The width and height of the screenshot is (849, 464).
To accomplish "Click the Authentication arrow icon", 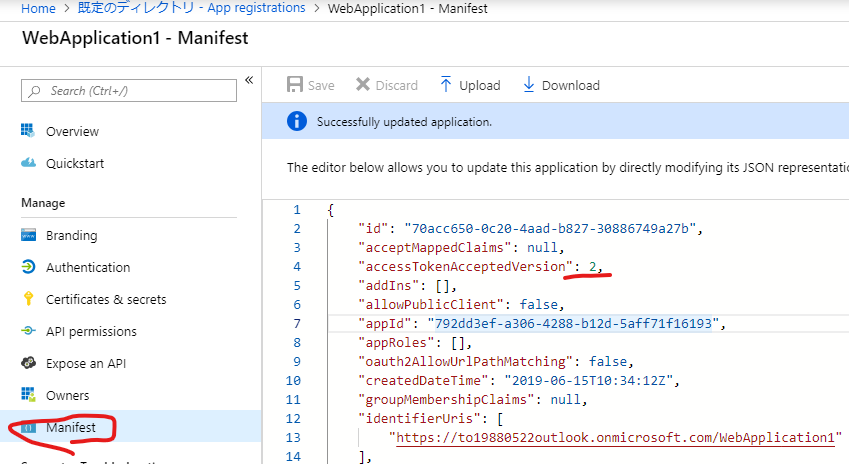I will pos(28,266).
